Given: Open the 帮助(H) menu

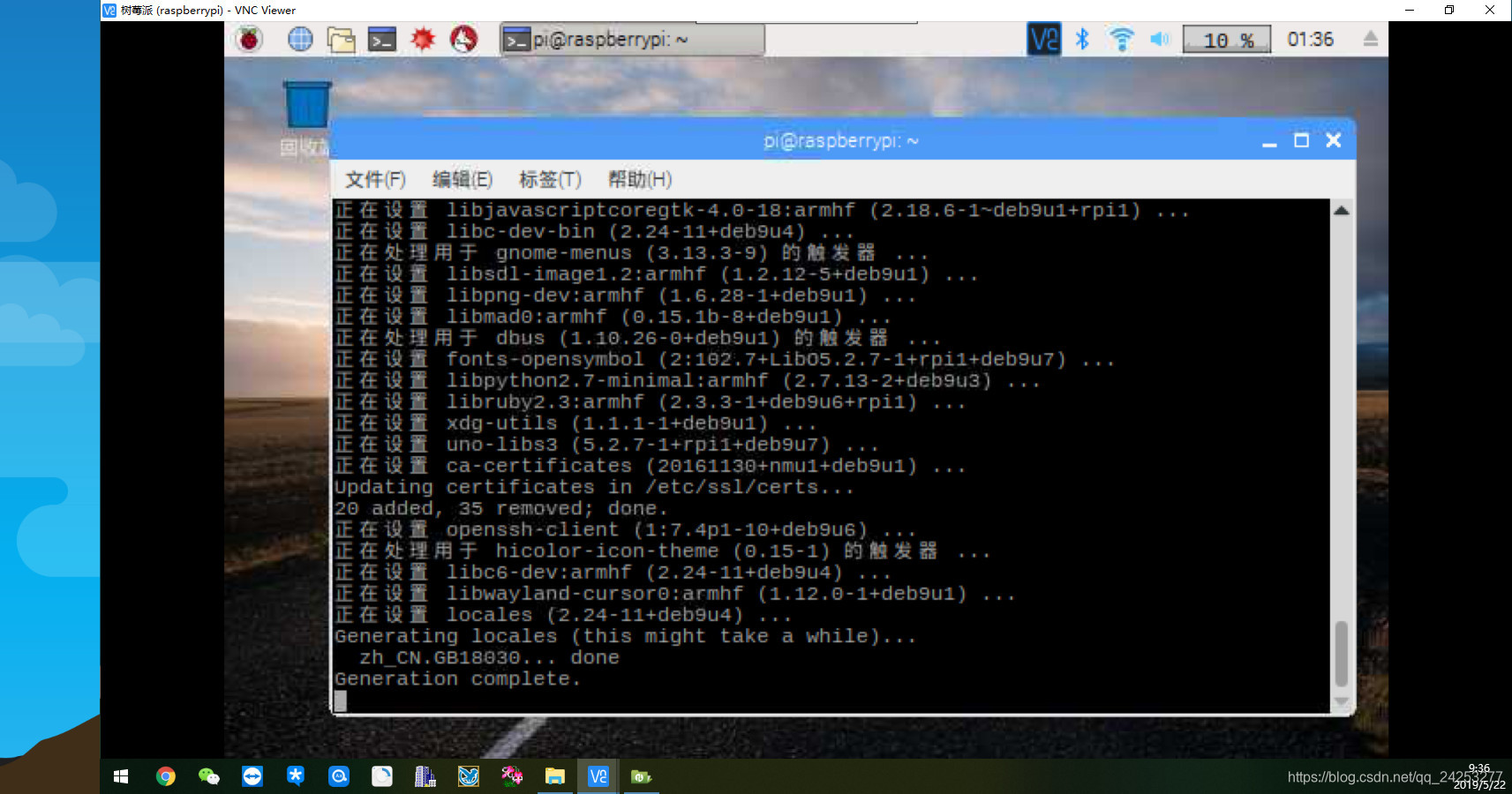Looking at the screenshot, I should [x=640, y=180].
